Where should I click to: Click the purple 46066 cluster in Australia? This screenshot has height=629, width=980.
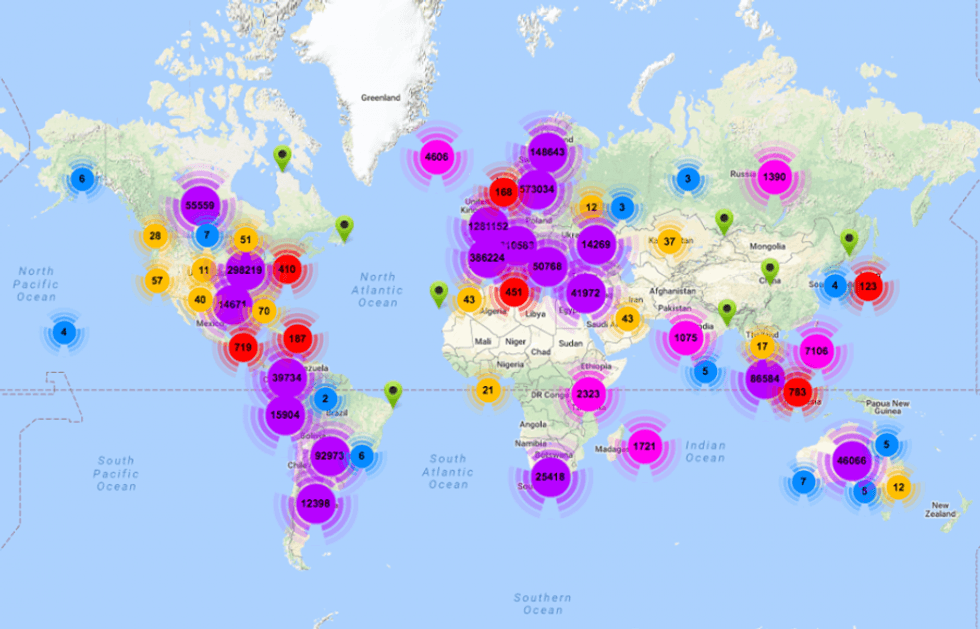pyautogui.click(x=850, y=461)
